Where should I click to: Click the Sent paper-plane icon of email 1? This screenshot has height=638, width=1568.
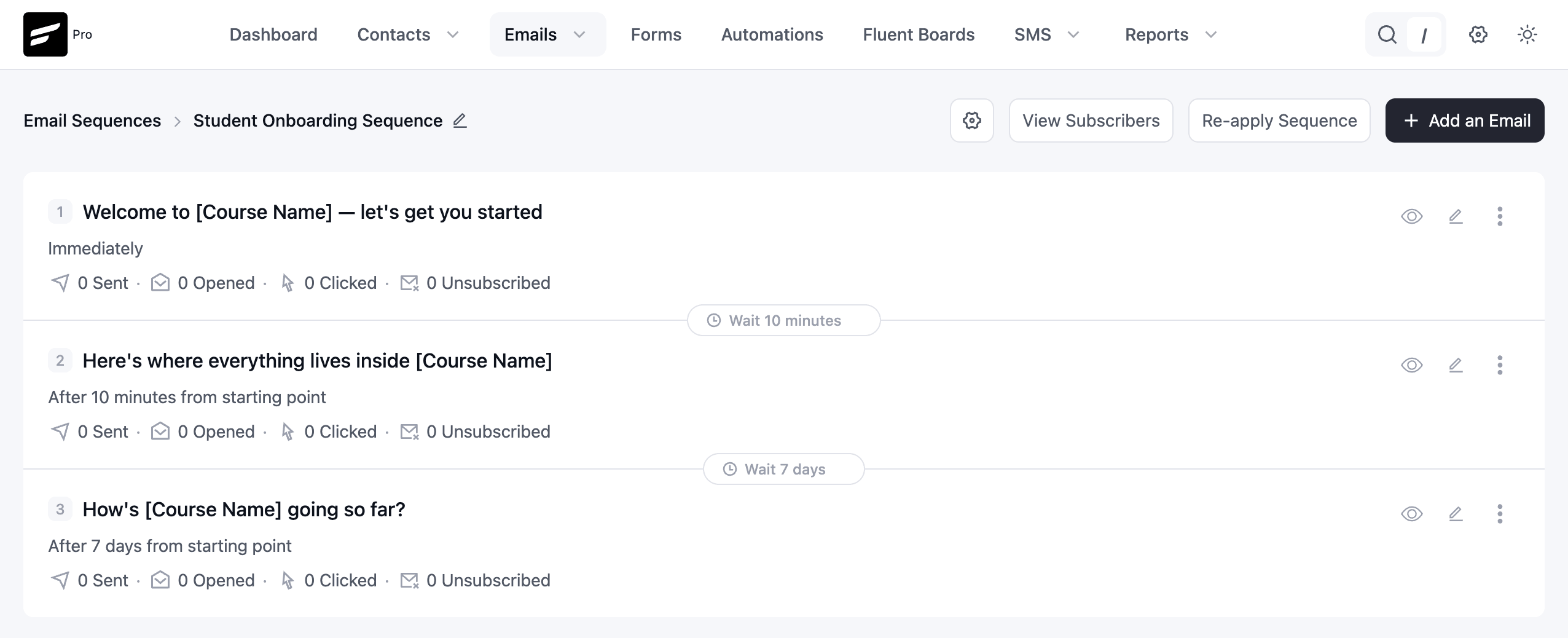(x=60, y=283)
